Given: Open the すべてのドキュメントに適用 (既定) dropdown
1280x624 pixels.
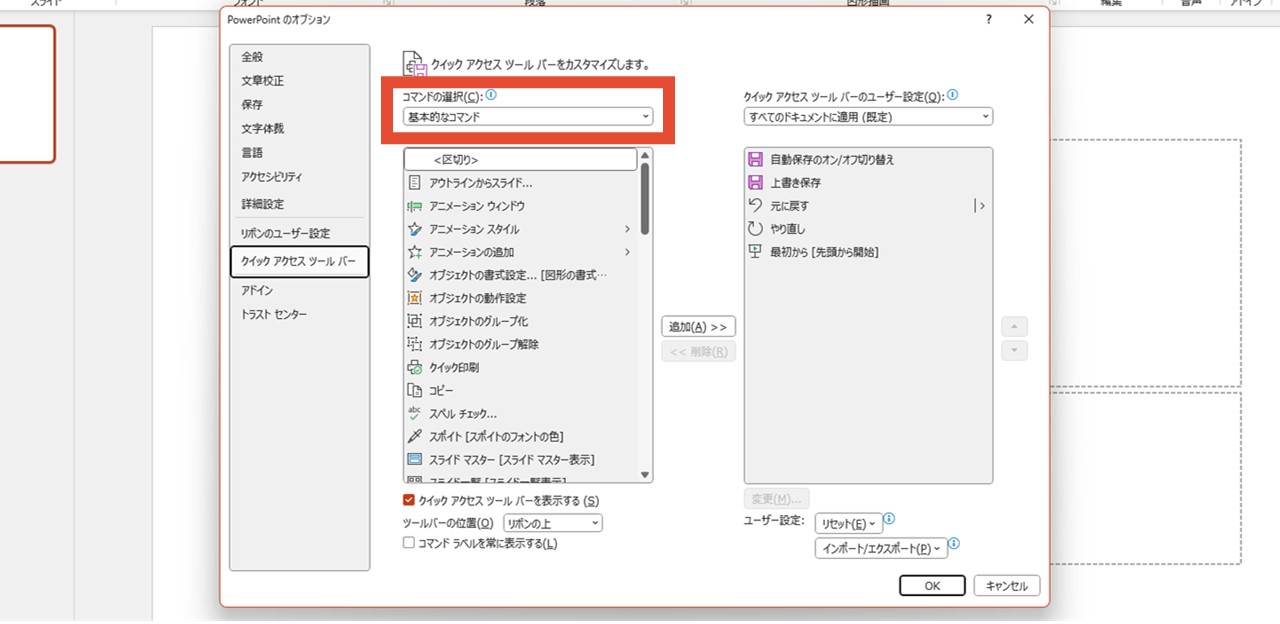Looking at the screenshot, I should coord(869,117).
